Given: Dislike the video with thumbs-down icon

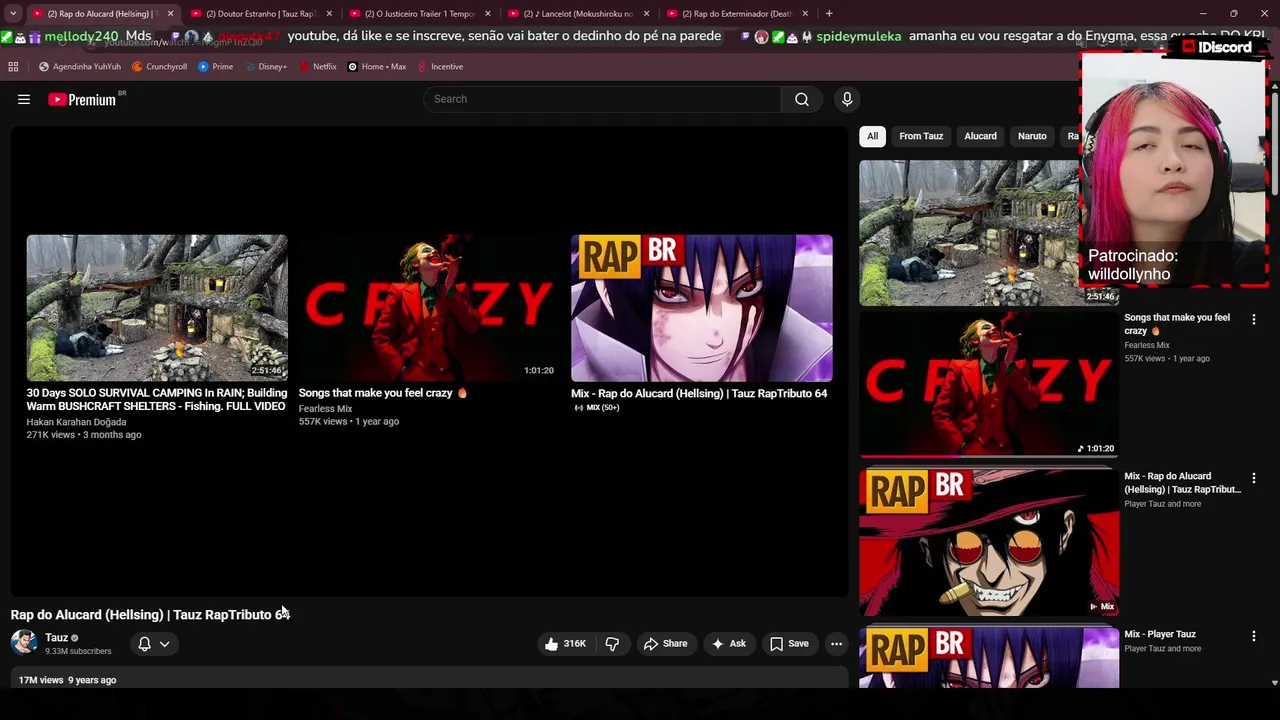Looking at the screenshot, I should (x=612, y=644).
